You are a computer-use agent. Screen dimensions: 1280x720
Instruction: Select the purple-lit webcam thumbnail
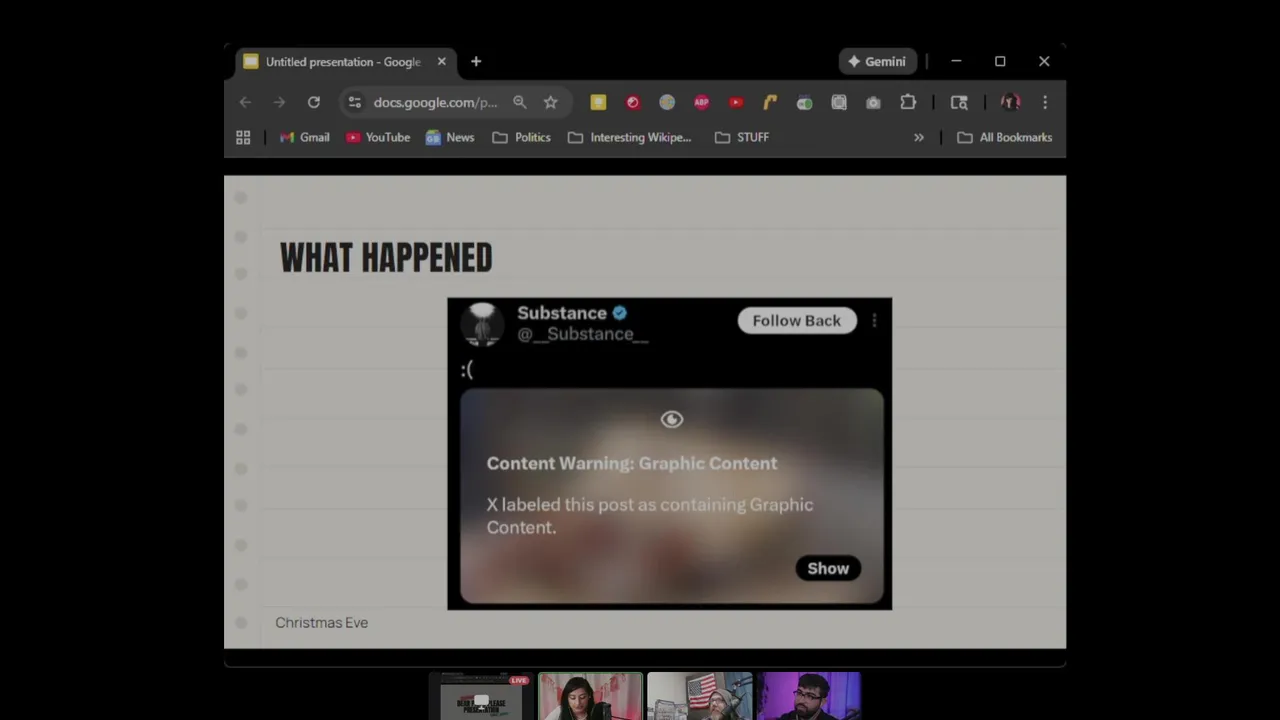click(808, 696)
